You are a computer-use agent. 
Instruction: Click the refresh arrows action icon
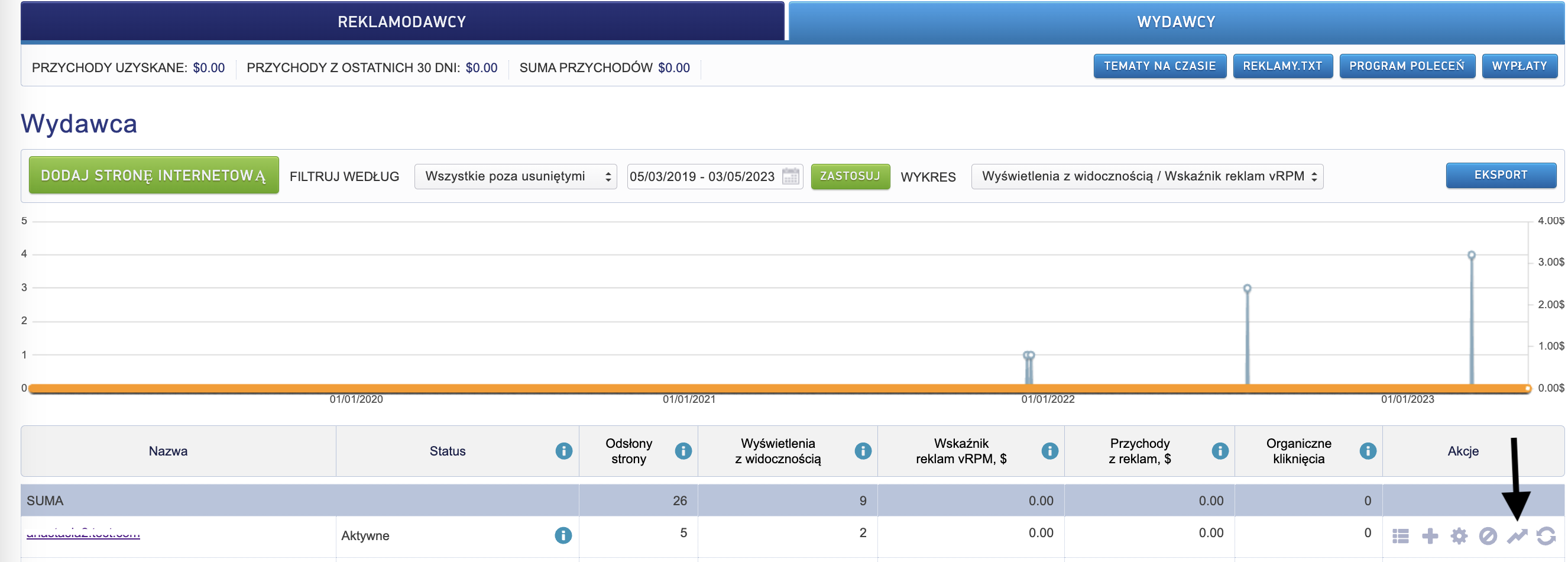tap(1546, 536)
